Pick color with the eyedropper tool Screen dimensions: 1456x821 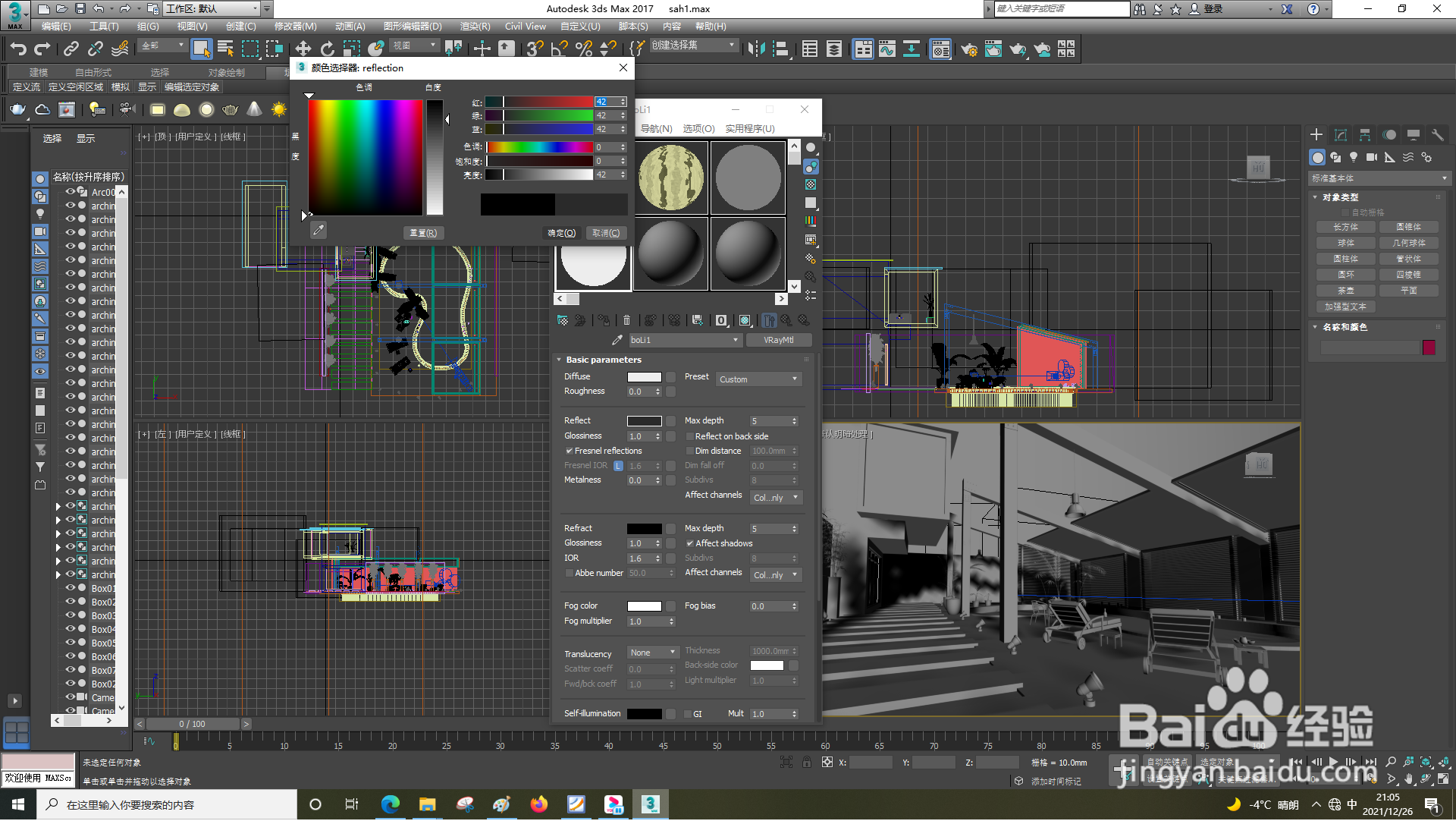[318, 231]
